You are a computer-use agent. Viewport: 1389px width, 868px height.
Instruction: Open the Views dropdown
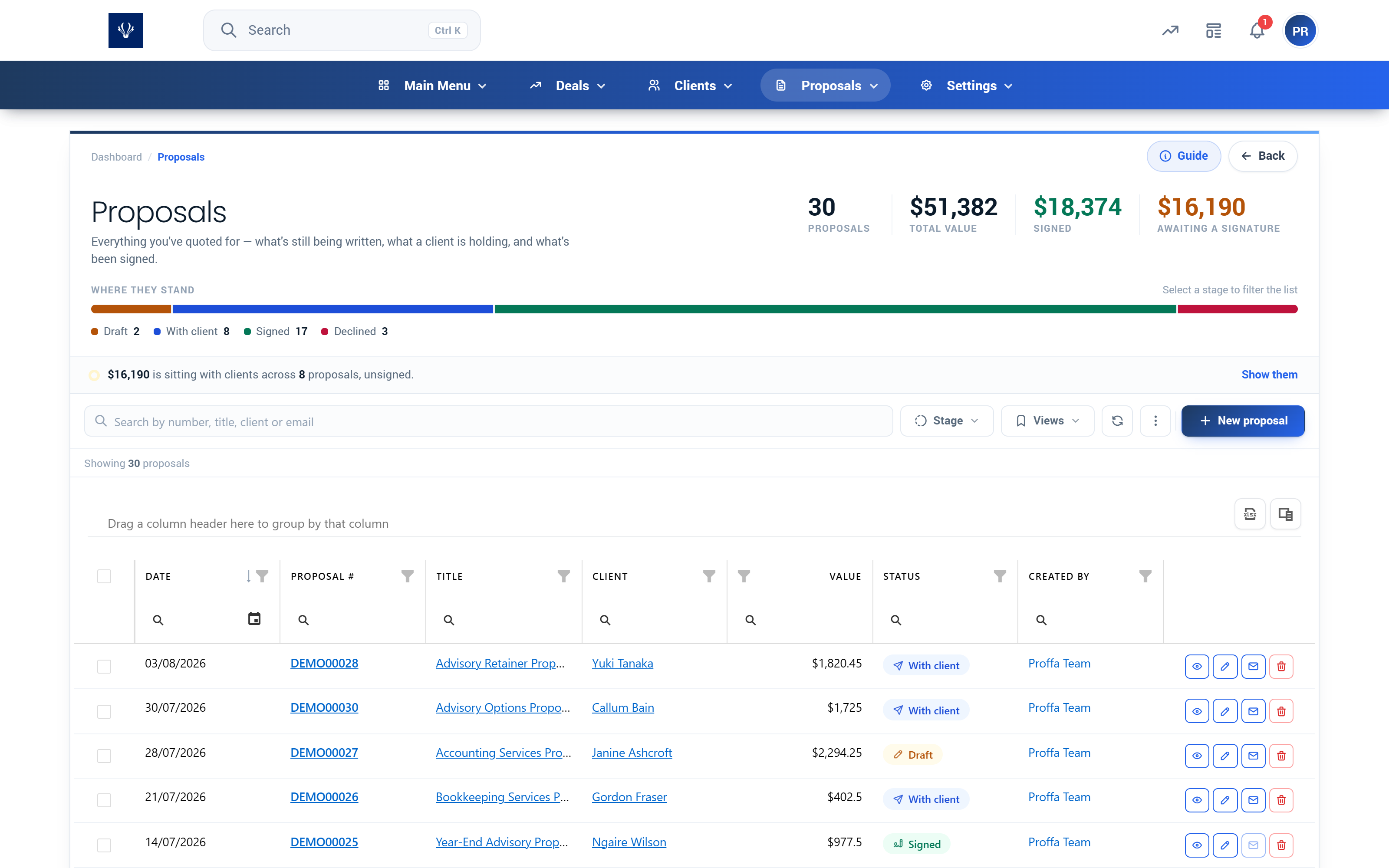coord(1047,421)
